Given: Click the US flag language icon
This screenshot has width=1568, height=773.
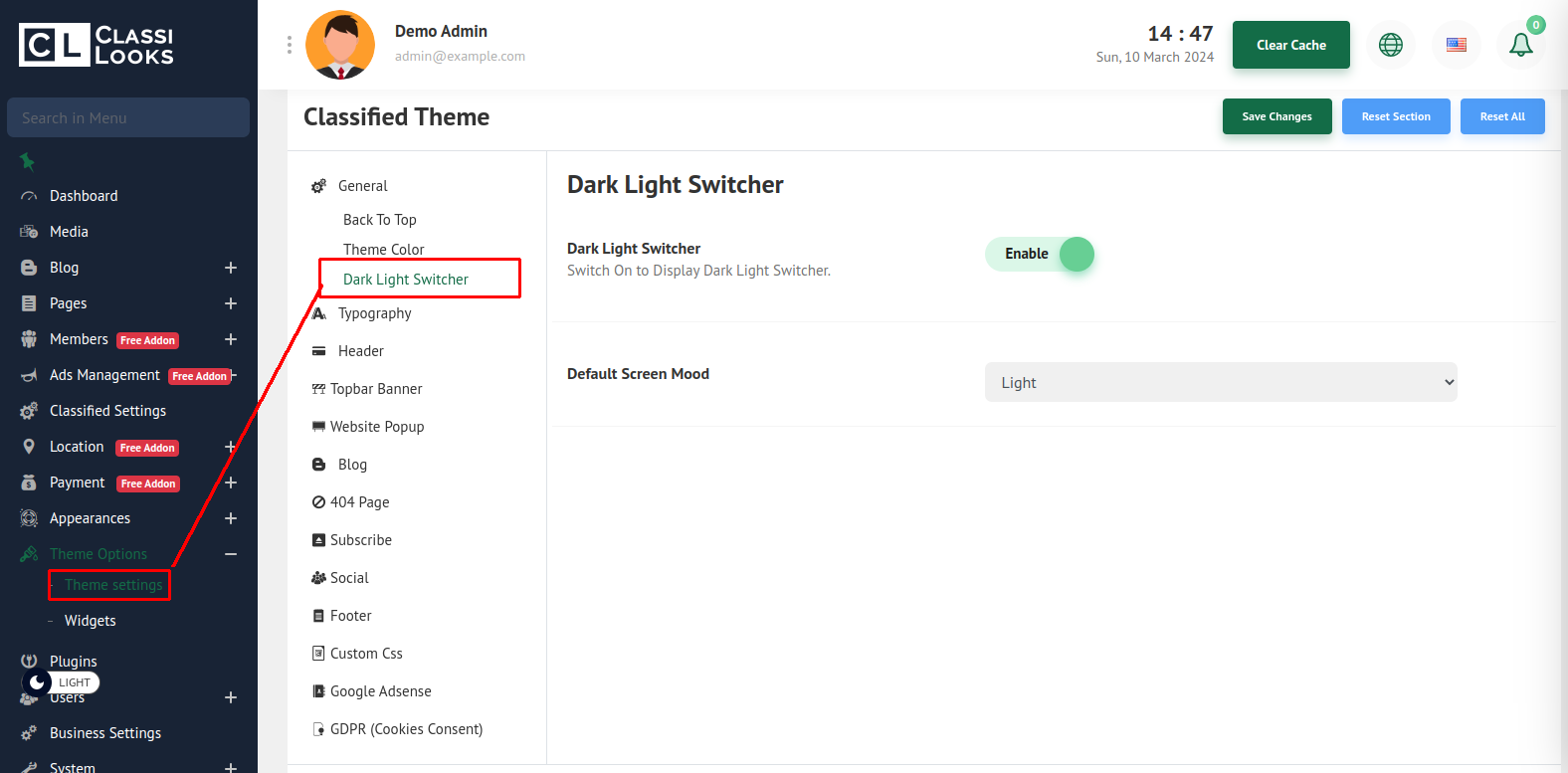Looking at the screenshot, I should [x=1456, y=45].
